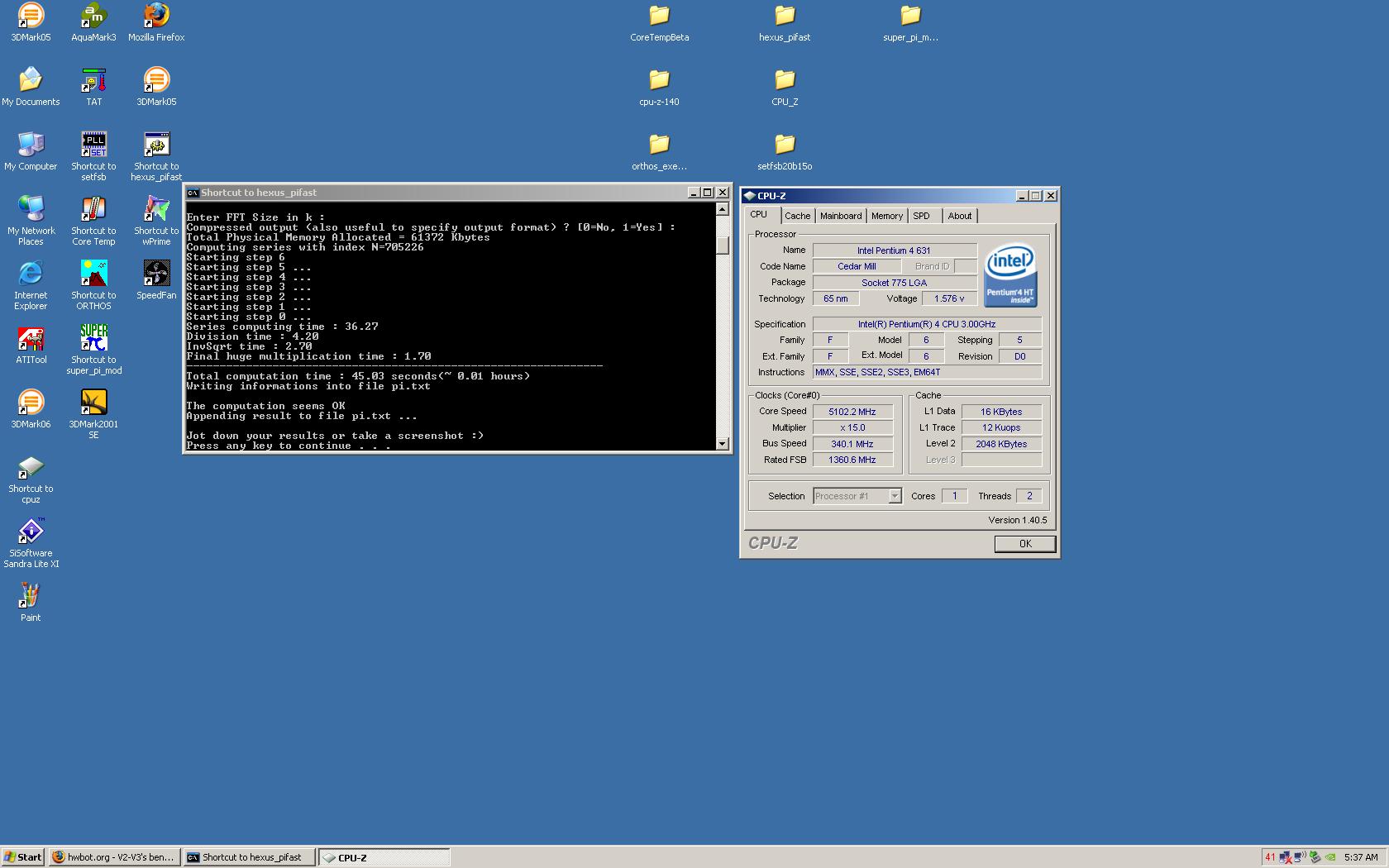The width and height of the screenshot is (1389, 868).
Task: Select the 3DMark05 icon beside TAT
Action: pos(156,87)
